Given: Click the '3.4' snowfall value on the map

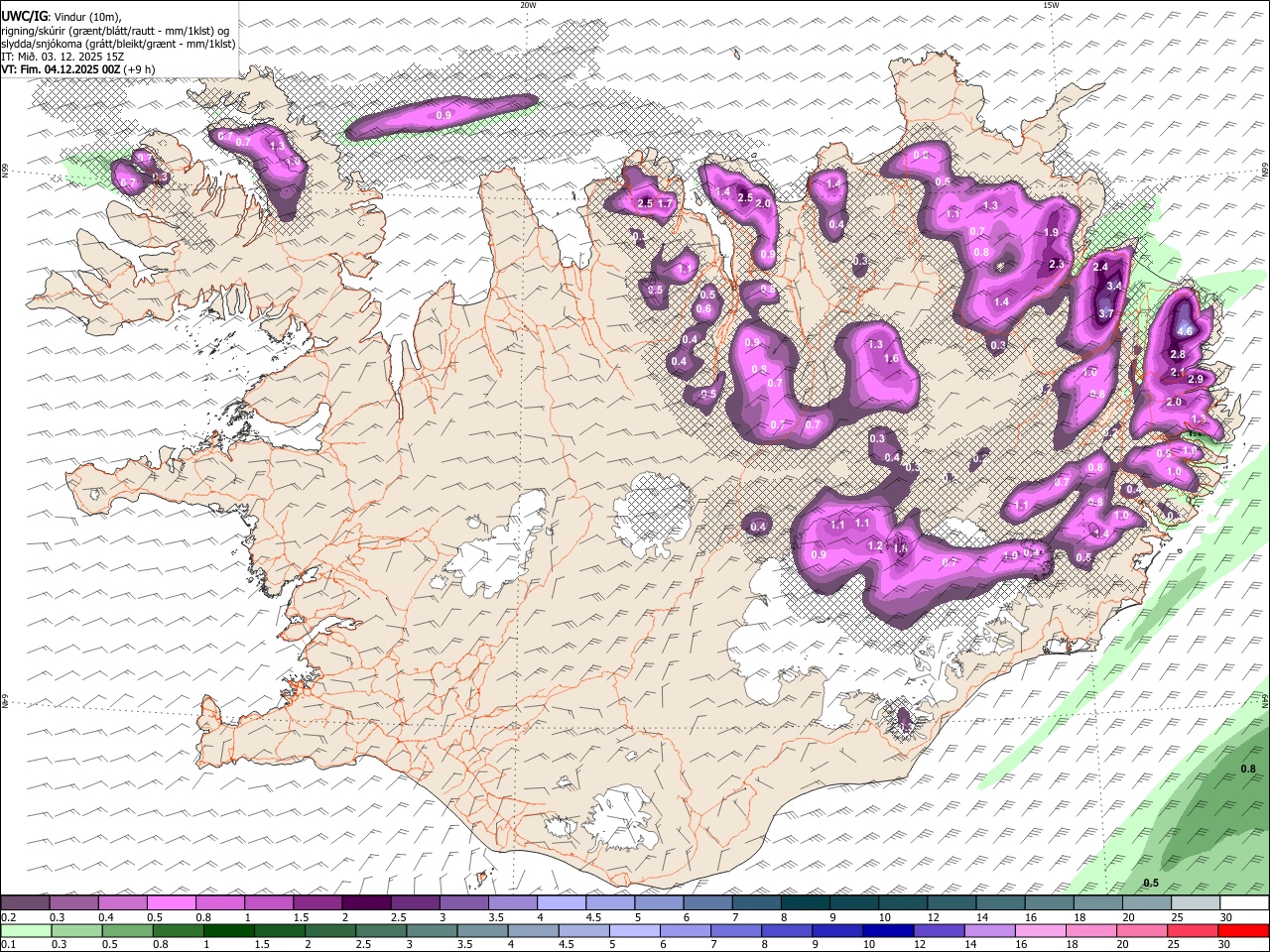Looking at the screenshot, I should (x=1114, y=287).
